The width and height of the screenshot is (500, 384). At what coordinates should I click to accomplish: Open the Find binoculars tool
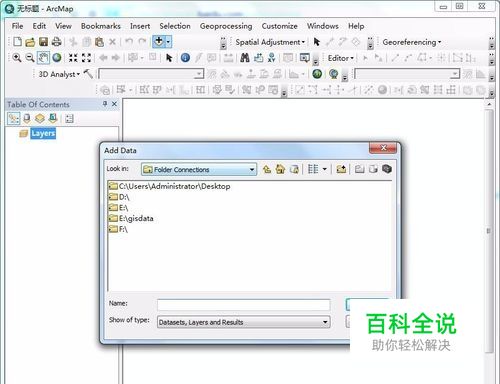[x=245, y=58]
